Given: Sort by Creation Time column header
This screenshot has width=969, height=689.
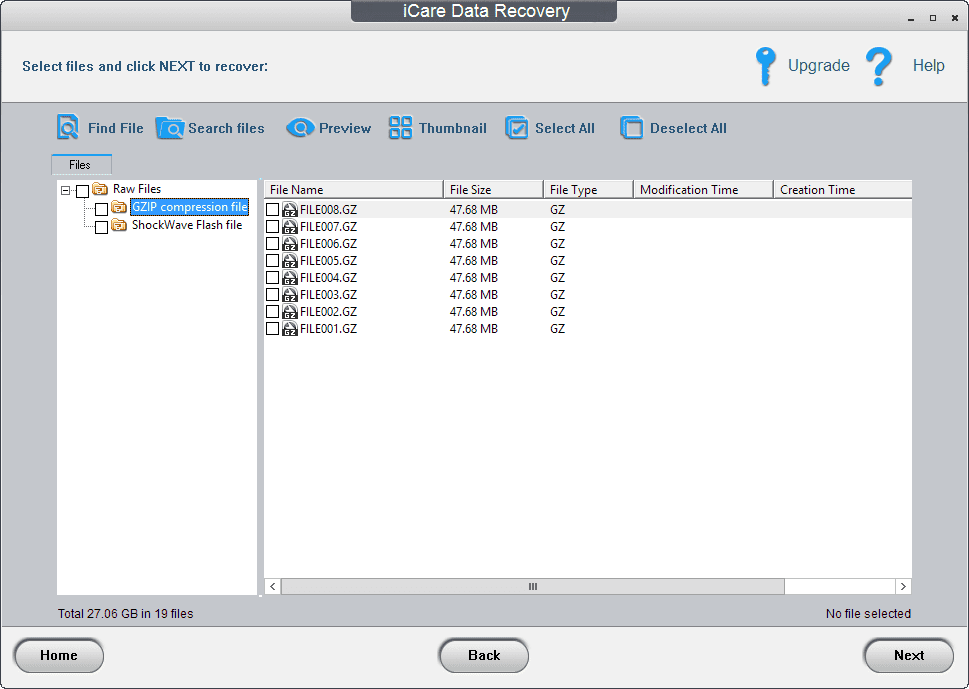Looking at the screenshot, I should click(x=843, y=190).
